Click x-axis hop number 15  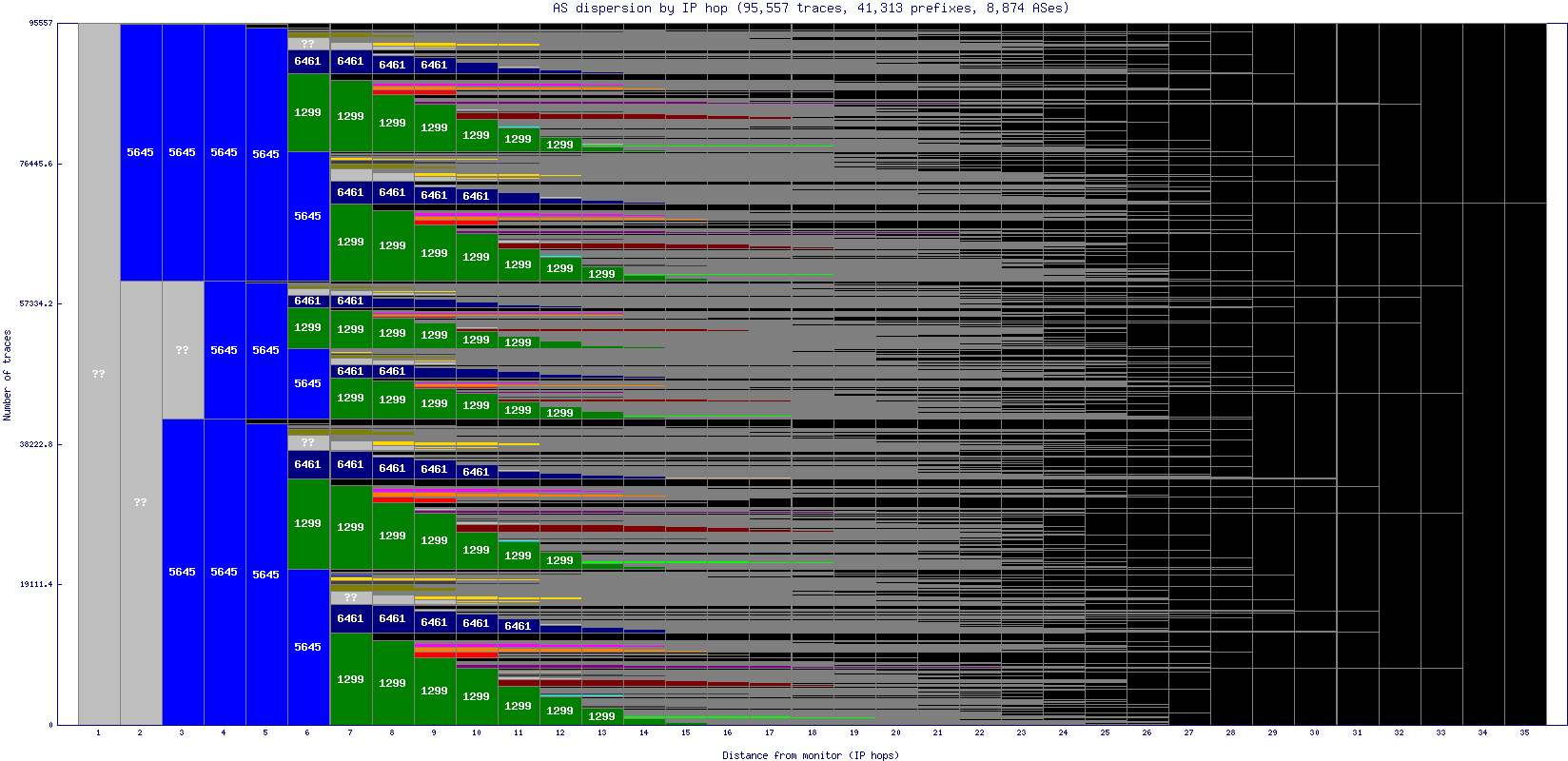point(685,732)
